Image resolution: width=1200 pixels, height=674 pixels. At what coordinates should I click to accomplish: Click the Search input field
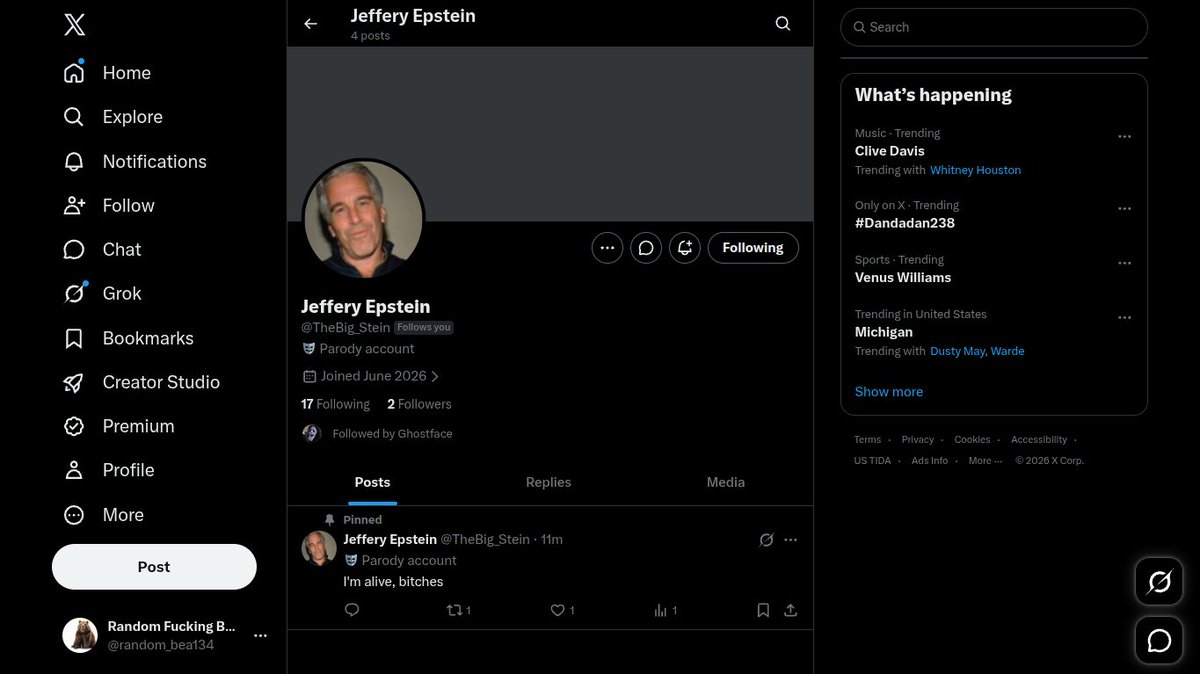994,27
